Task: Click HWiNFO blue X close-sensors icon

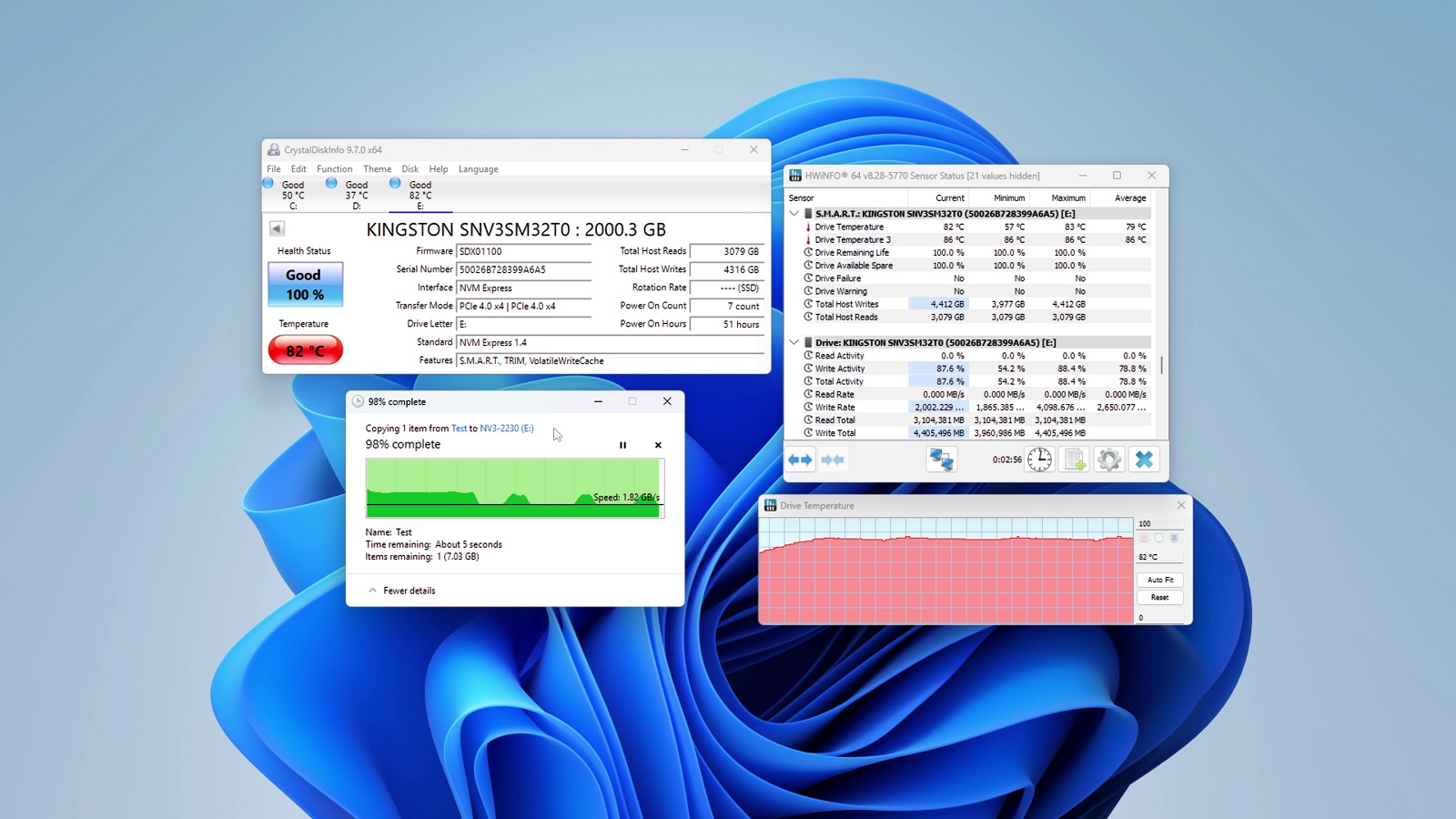Action: [1144, 460]
